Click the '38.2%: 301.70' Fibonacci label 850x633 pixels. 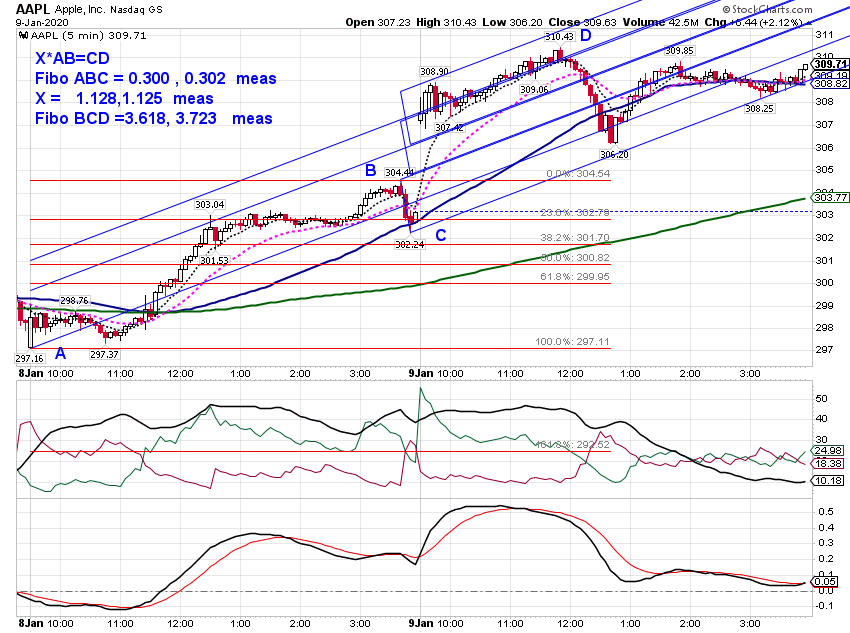click(x=575, y=238)
